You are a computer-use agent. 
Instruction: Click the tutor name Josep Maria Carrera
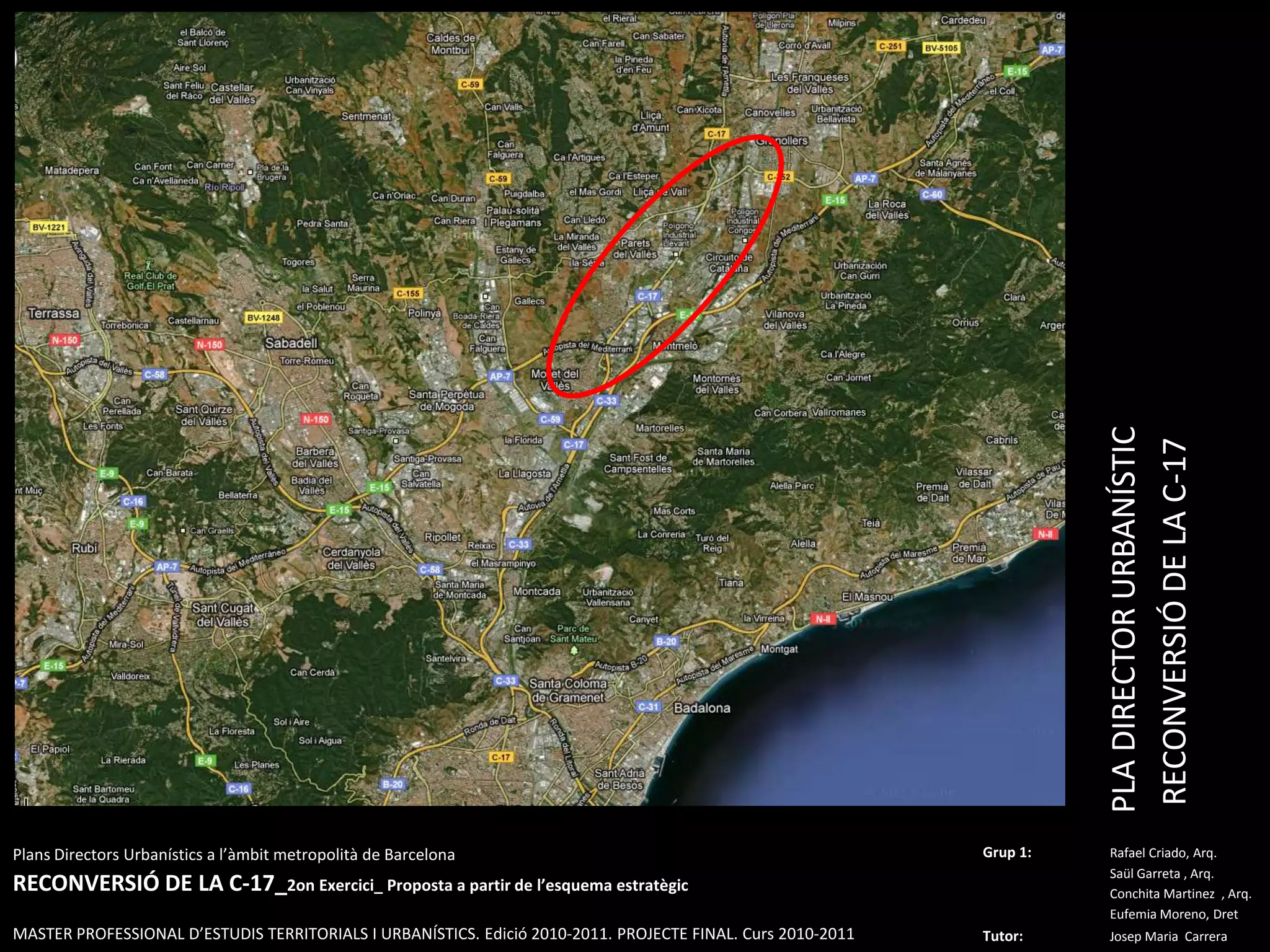tap(1168, 936)
